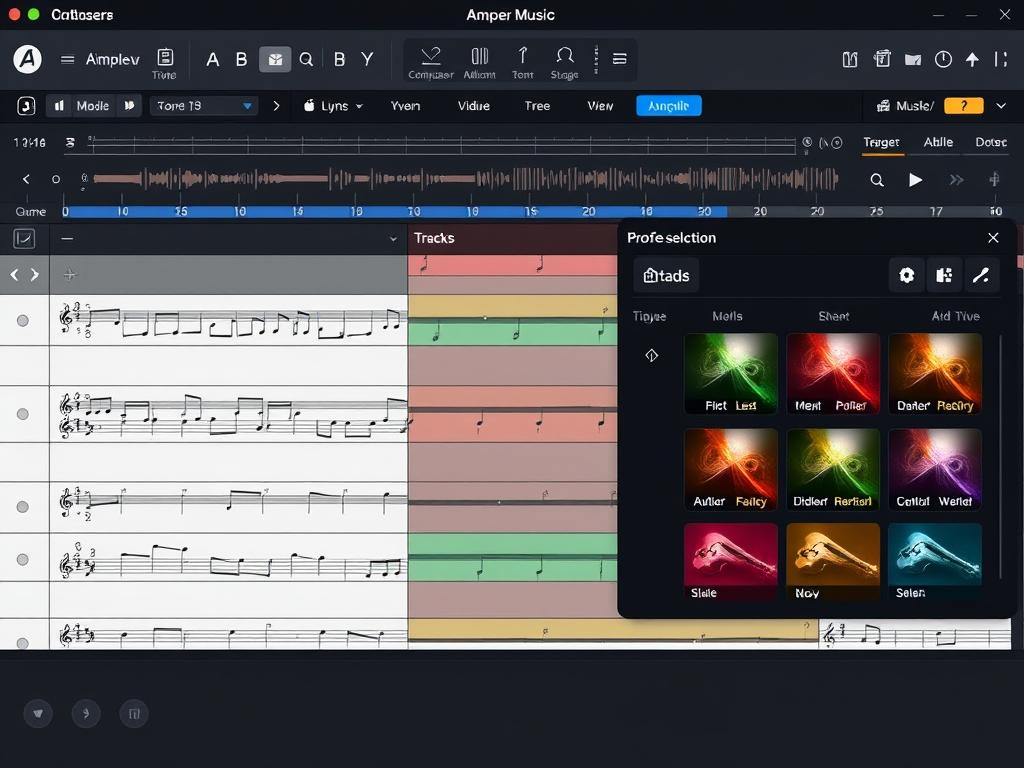
Task: Click the Q search tool icon
Action: pyautogui.click(x=306, y=59)
